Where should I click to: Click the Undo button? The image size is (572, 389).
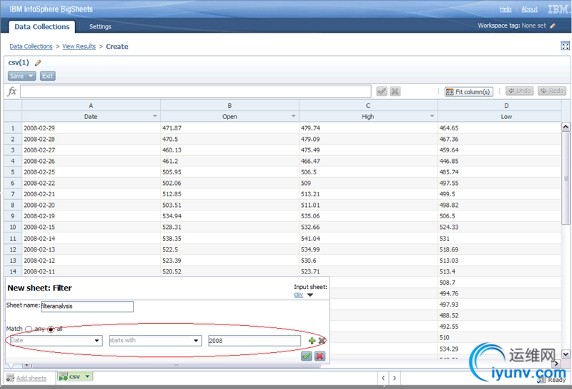point(519,91)
